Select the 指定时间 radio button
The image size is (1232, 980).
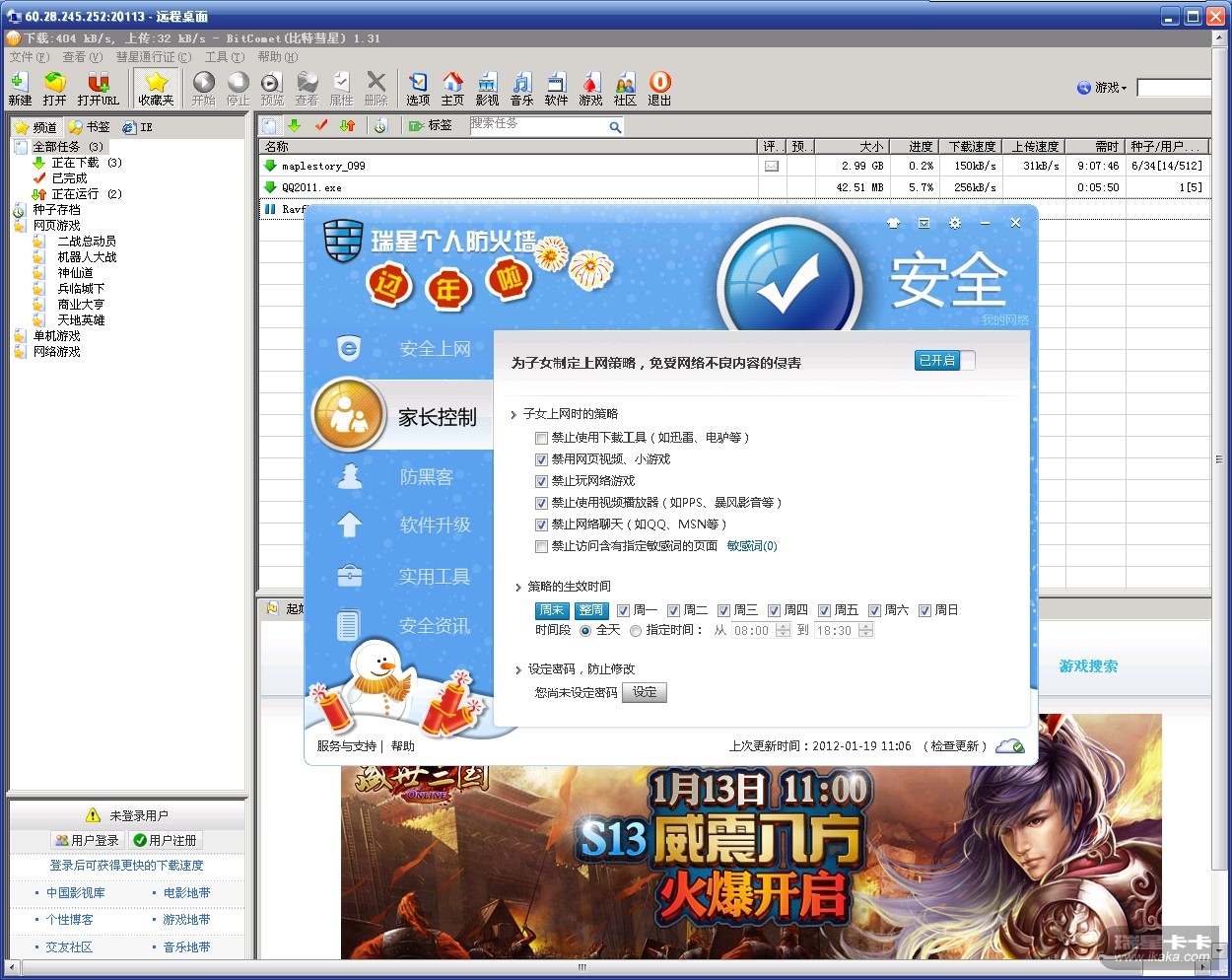pos(636,631)
